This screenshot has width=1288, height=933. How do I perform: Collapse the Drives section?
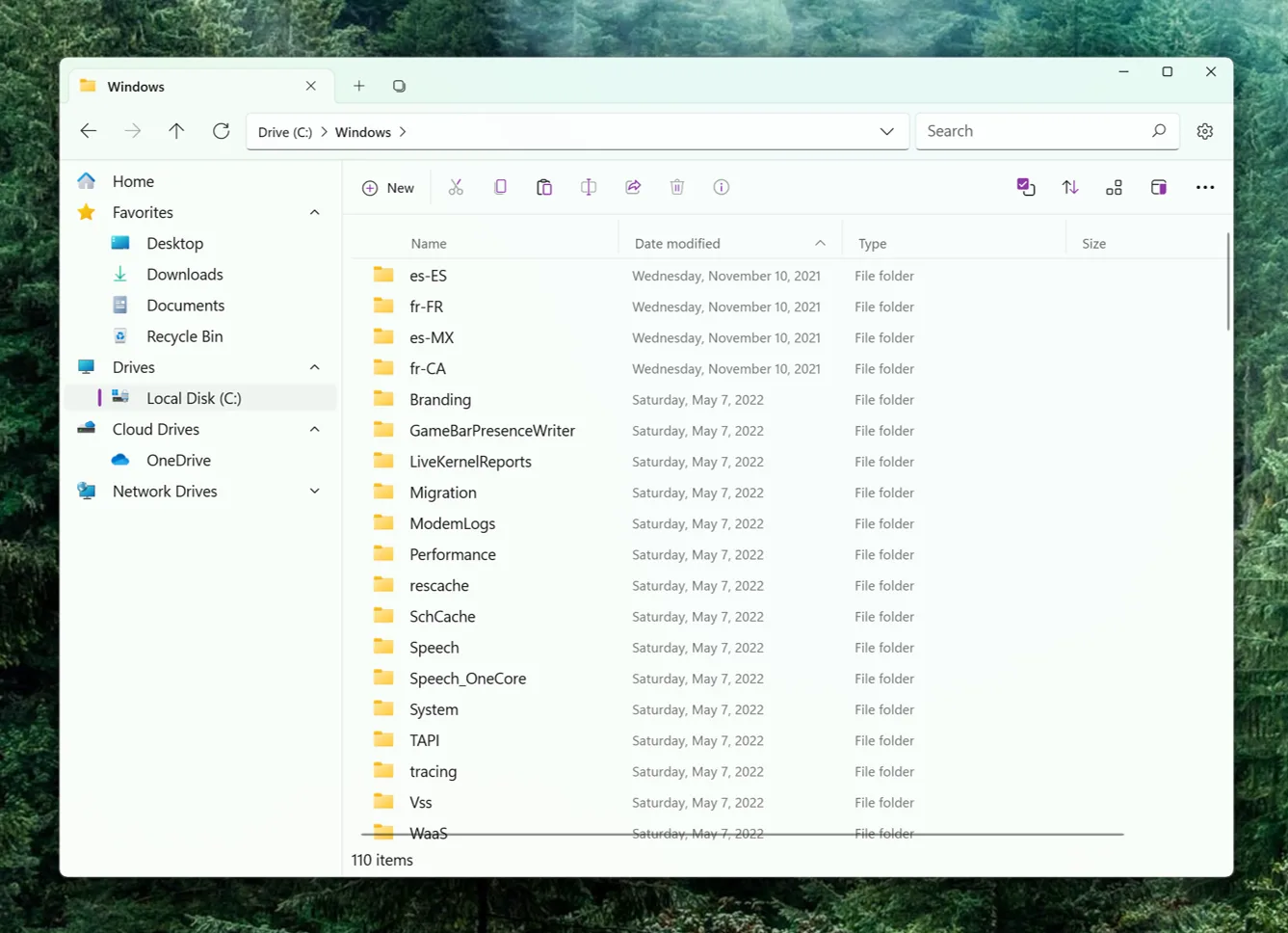click(x=314, y=366)
